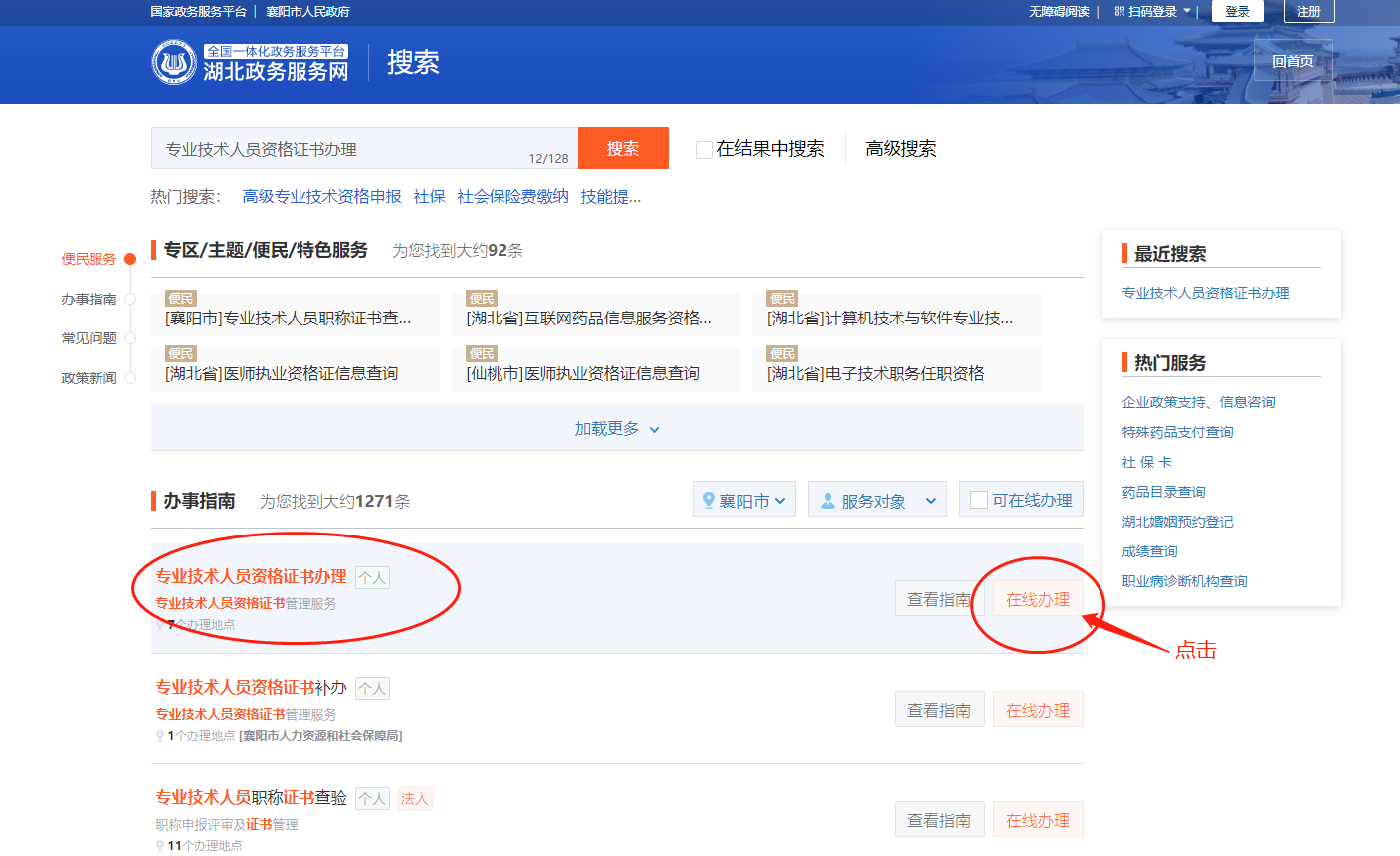
Task: Click the QR code scan login icon
Action: click(x=1119, y=12)
